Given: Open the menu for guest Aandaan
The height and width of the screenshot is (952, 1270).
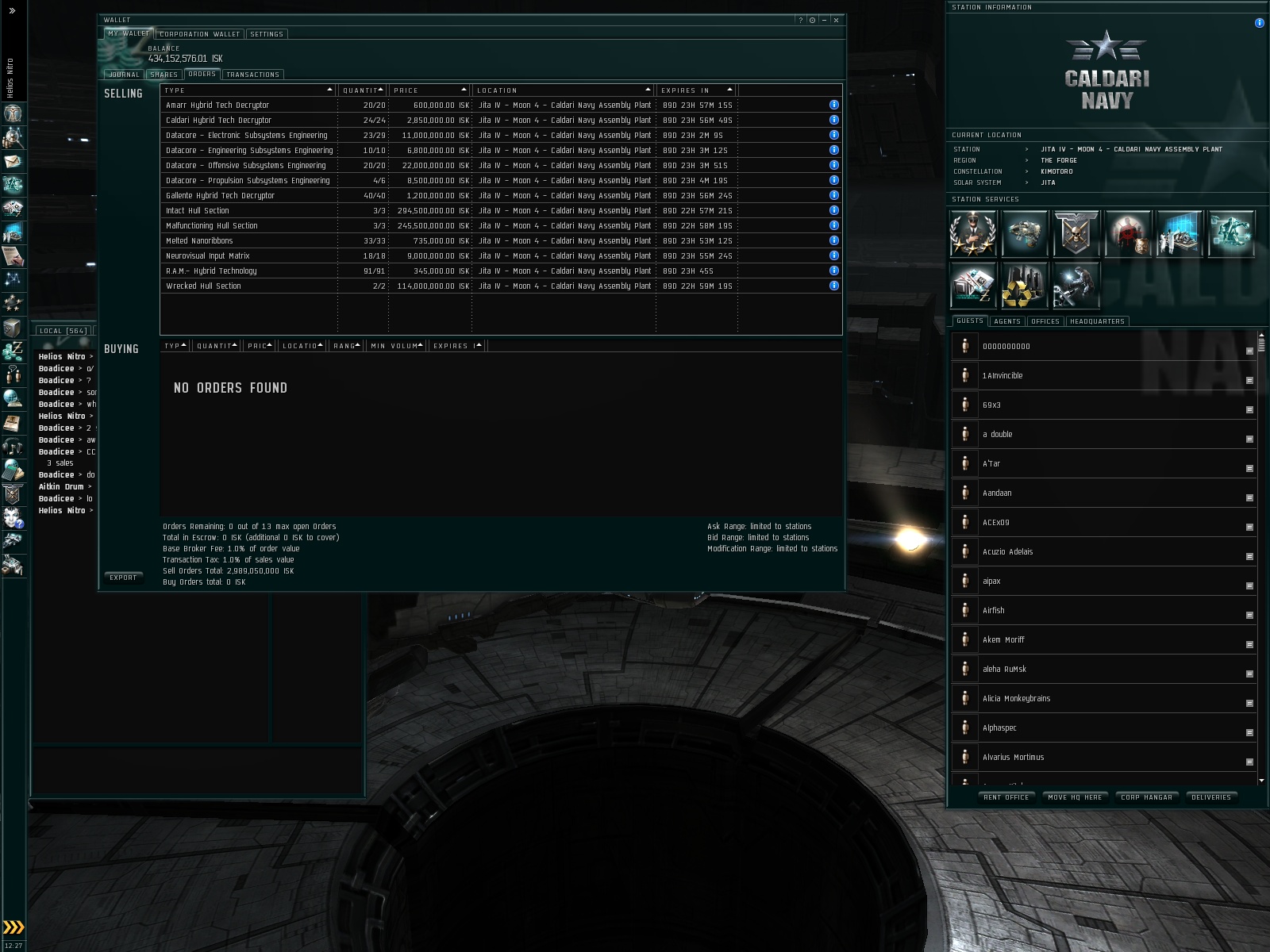Looking at the screenshot, I should (x=1249, y=498).
